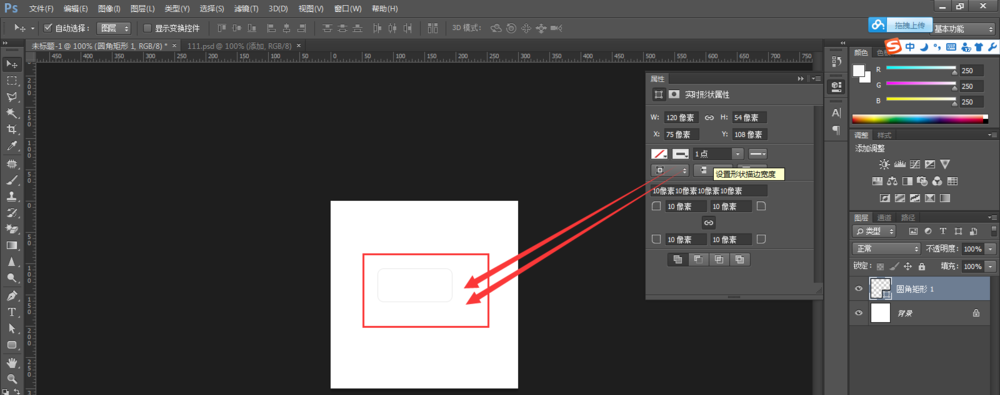This screenshot has width=1000, height=395.
Task: Select the Gradient tool
Action: tap(11, 246)
